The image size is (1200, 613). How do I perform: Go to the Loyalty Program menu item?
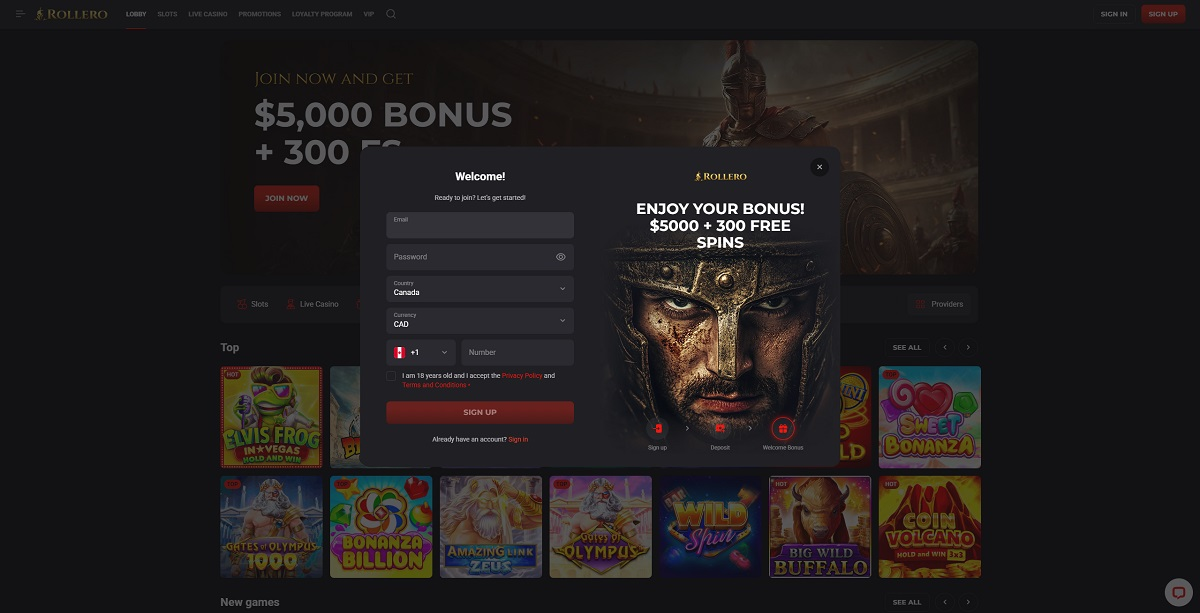322,14
